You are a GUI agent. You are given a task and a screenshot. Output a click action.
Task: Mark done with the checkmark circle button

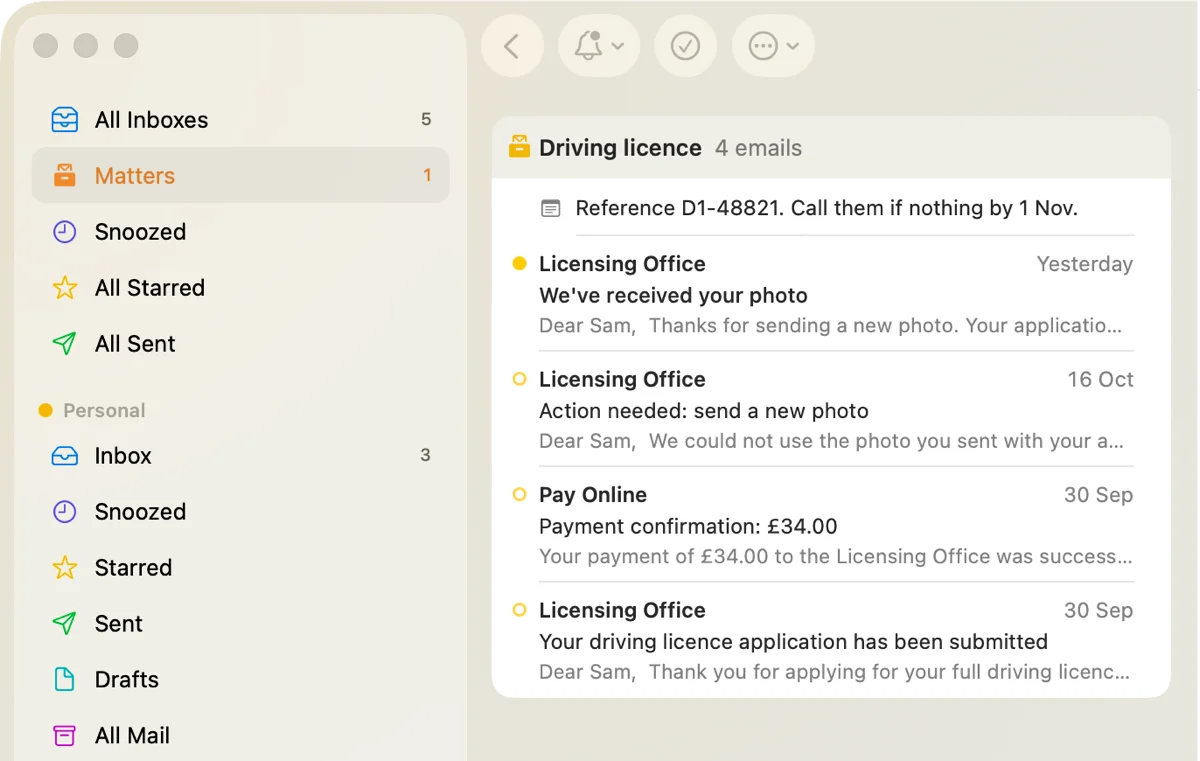click(x=685, y=46)
